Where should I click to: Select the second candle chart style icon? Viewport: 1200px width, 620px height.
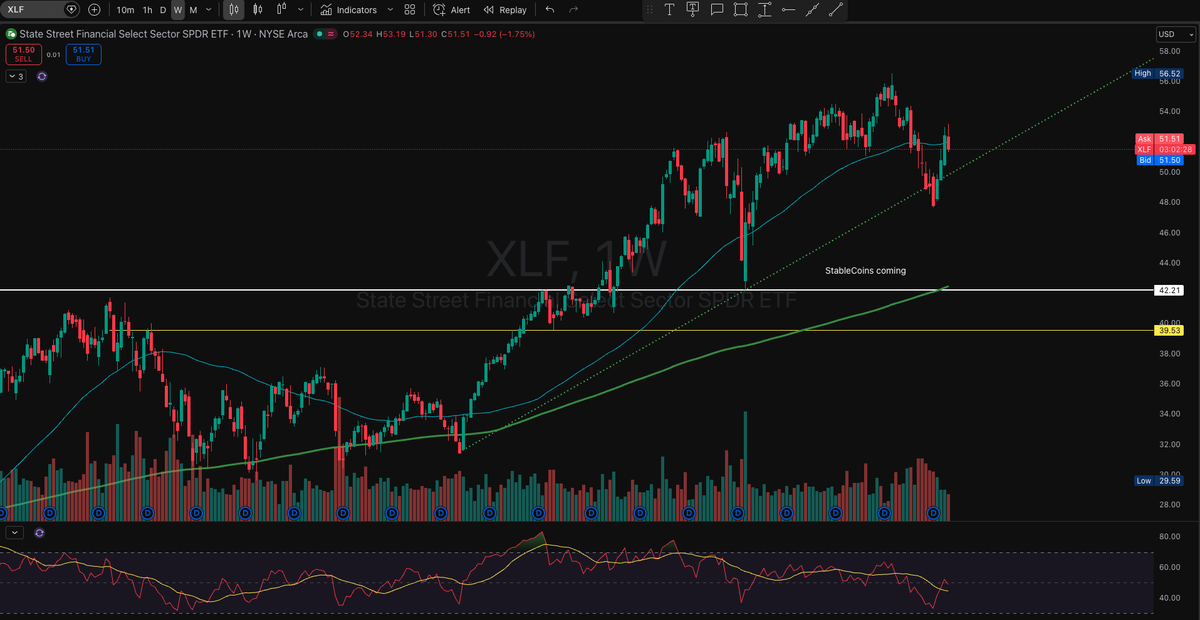coord(258,10)
